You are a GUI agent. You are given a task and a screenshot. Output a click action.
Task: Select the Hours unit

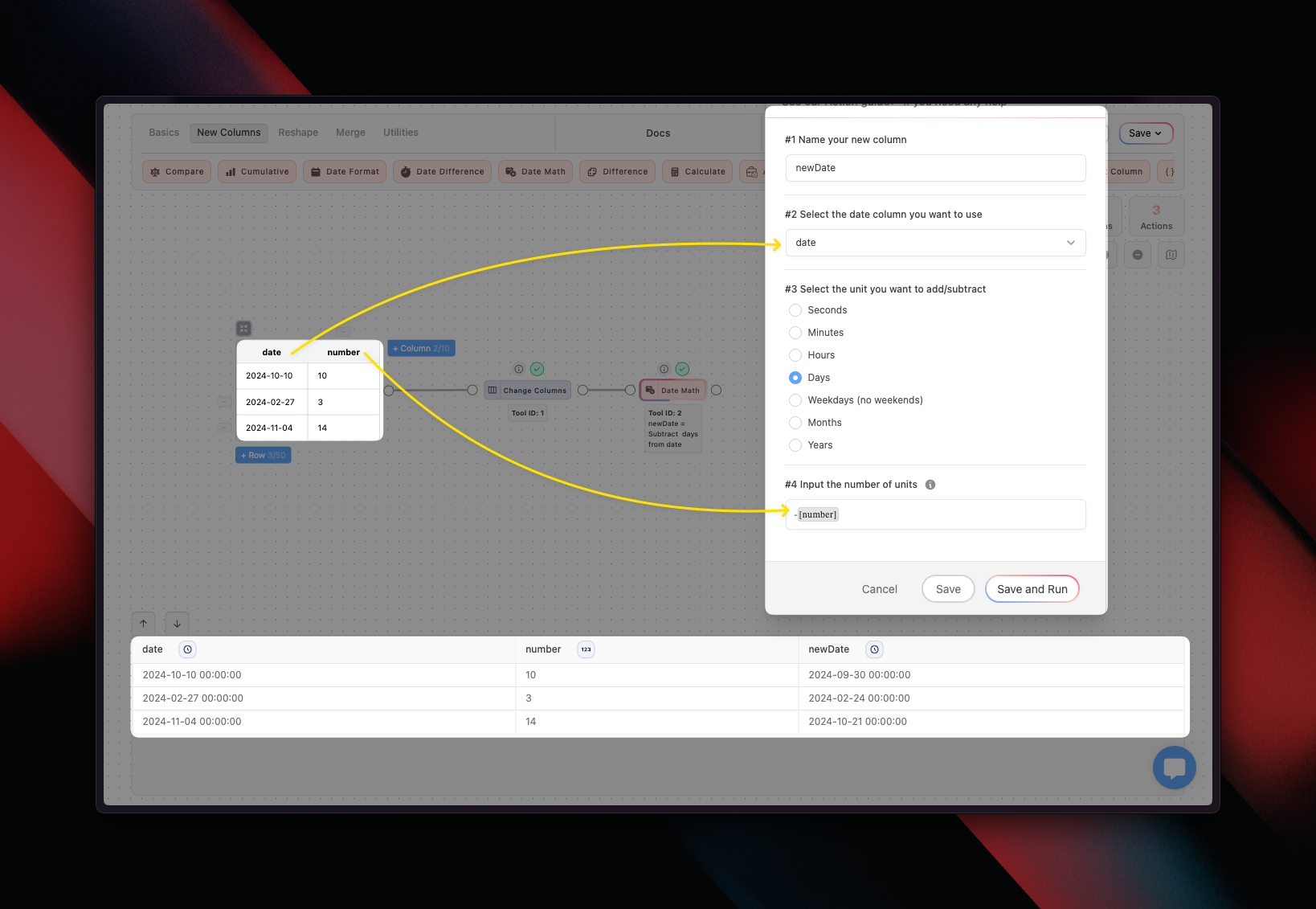(795, 355)
